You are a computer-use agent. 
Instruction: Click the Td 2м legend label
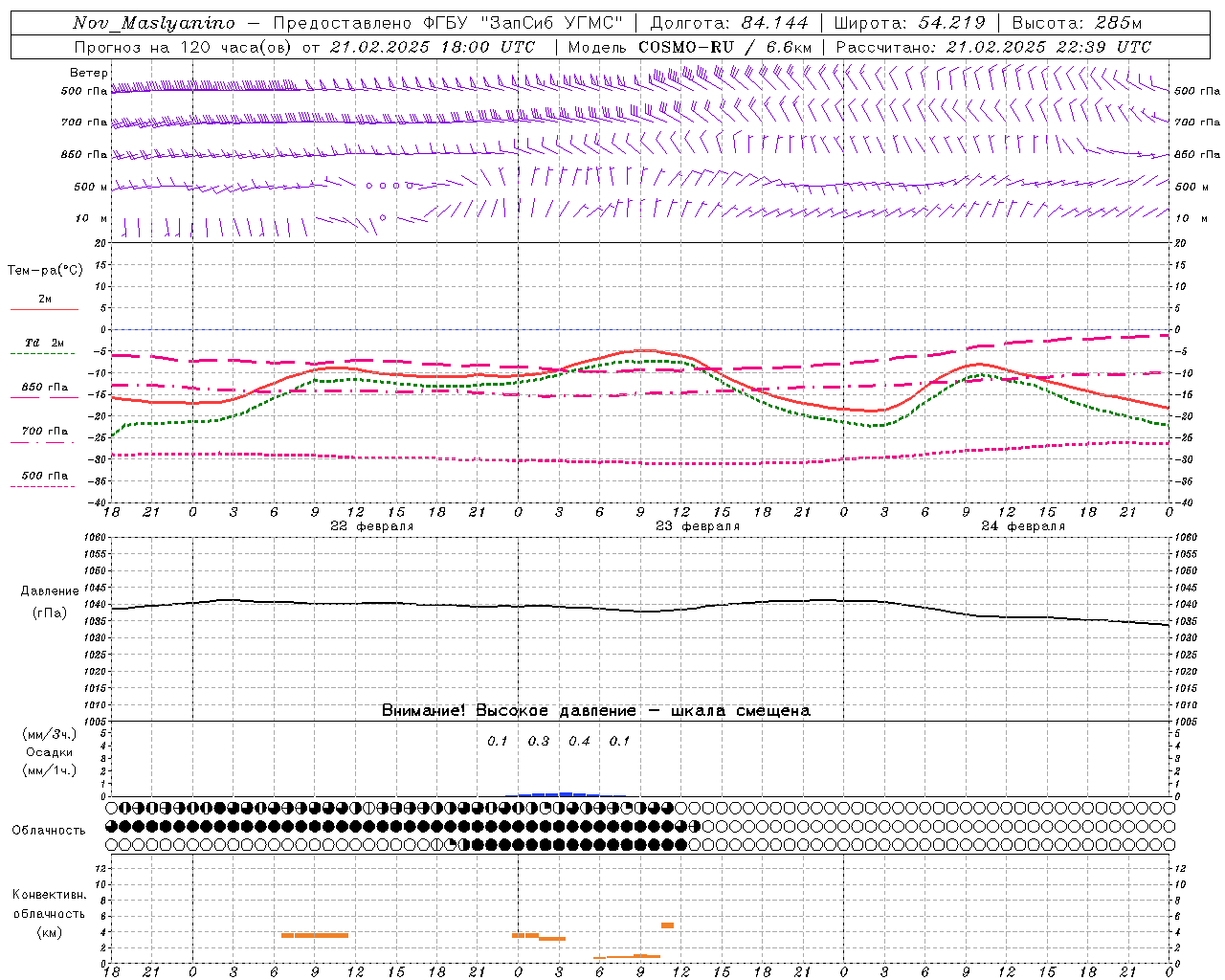tap(44, 343)
